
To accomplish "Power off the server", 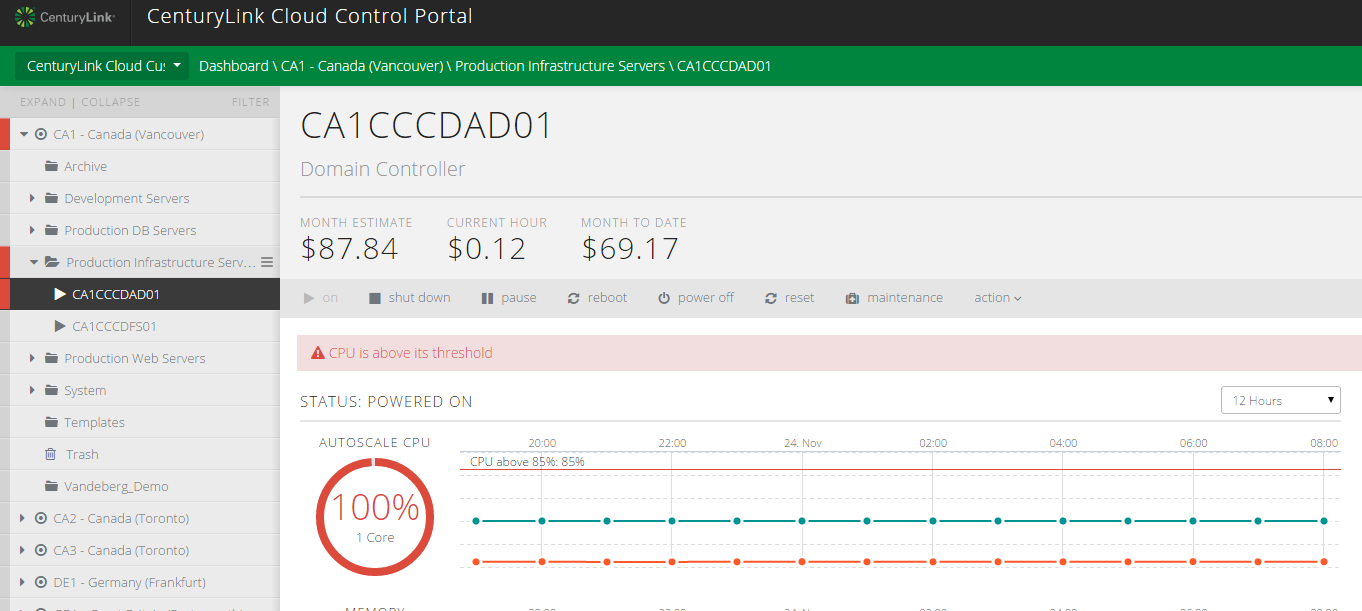I will coord(696,298).
